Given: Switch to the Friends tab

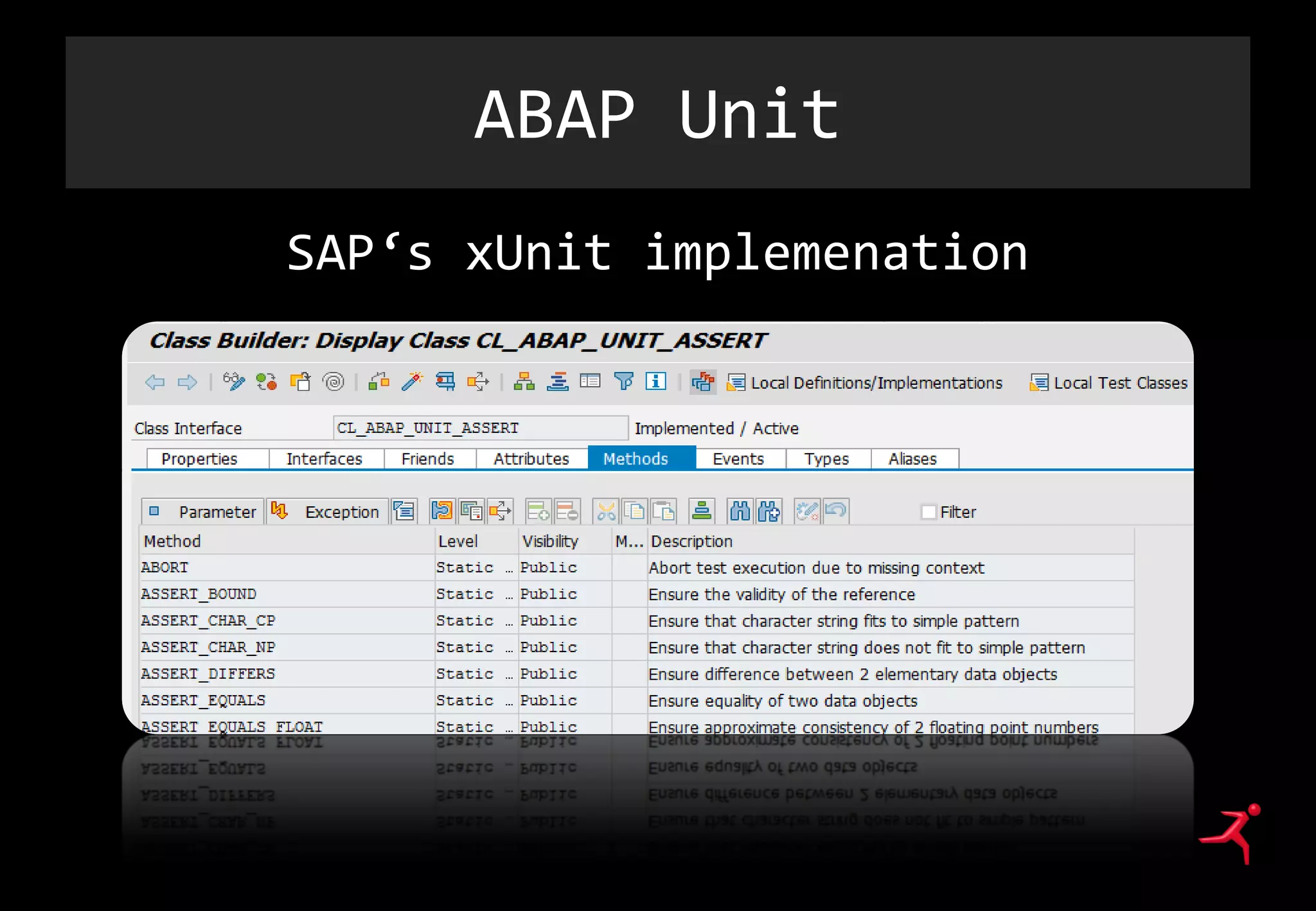Looking at the screenshot, I should (430, 459).
